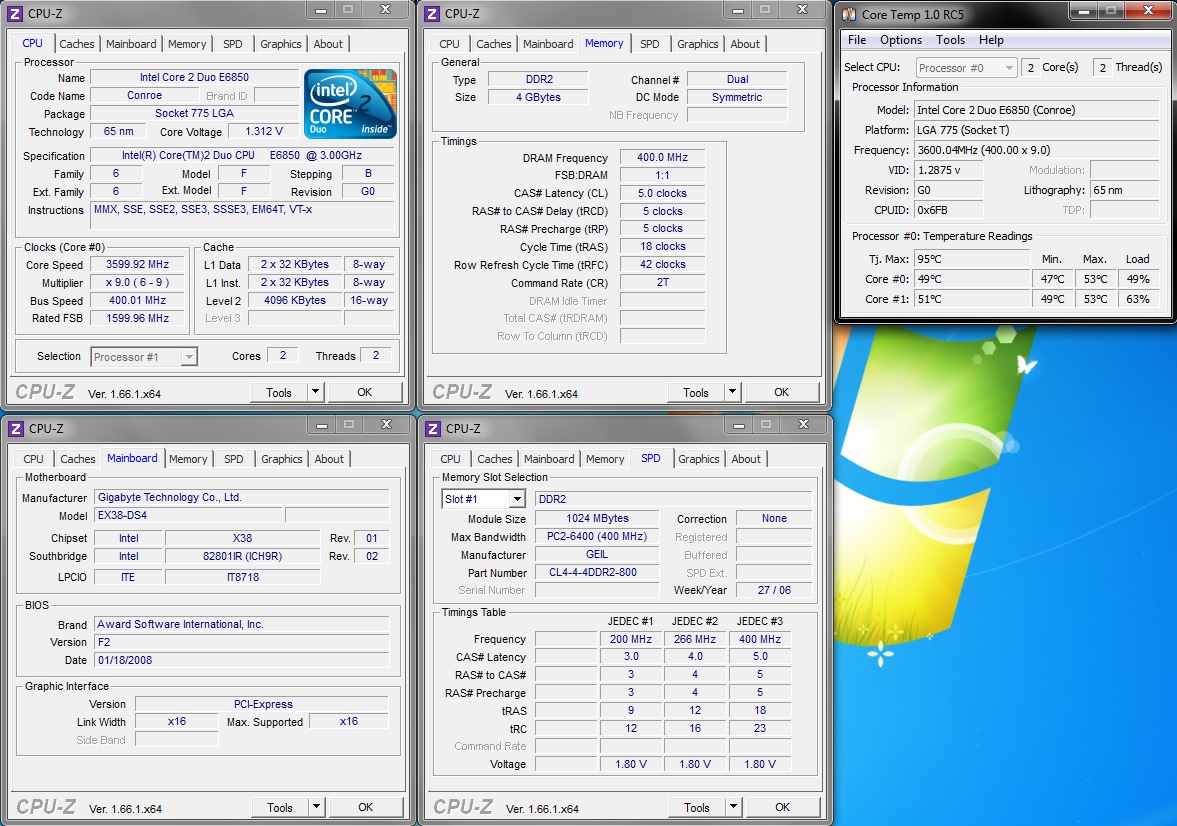Screen dimensions: 1177x826
Task: Click the Z icon in Mainboard tab window title
Action: pos(16,429)
